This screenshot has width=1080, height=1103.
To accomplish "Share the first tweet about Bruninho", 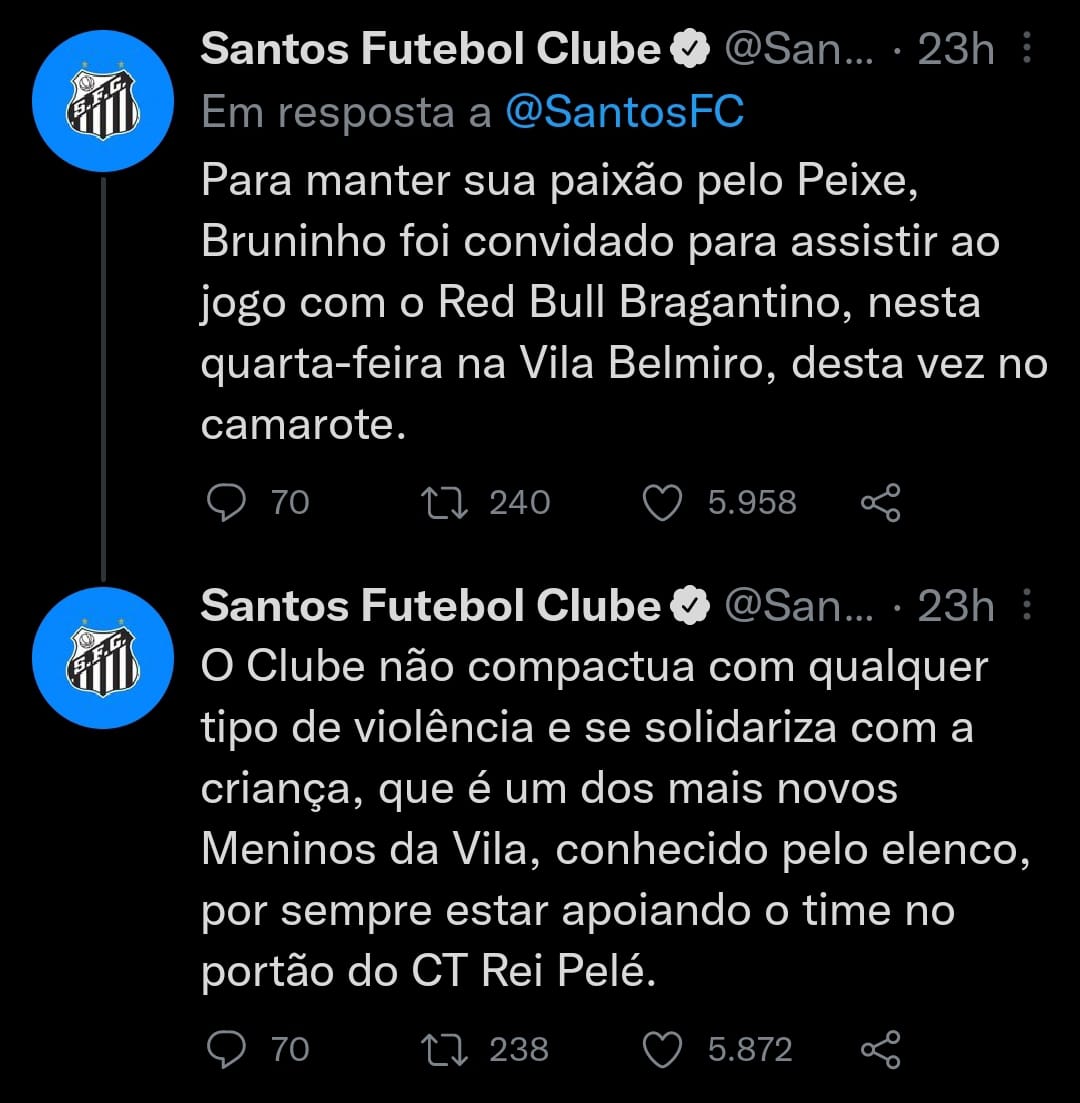I will pos(881,503).
